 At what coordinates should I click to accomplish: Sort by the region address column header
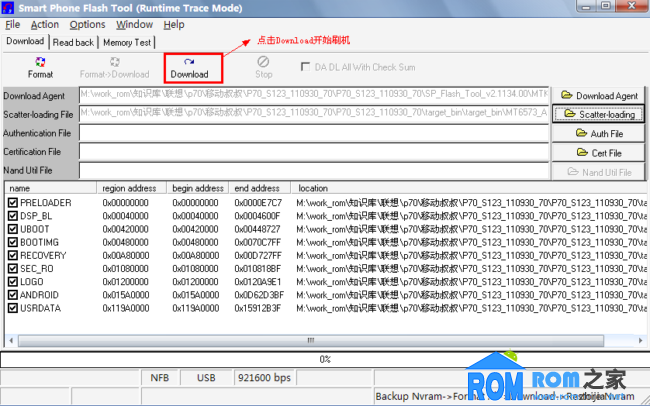tap(132, 188)
